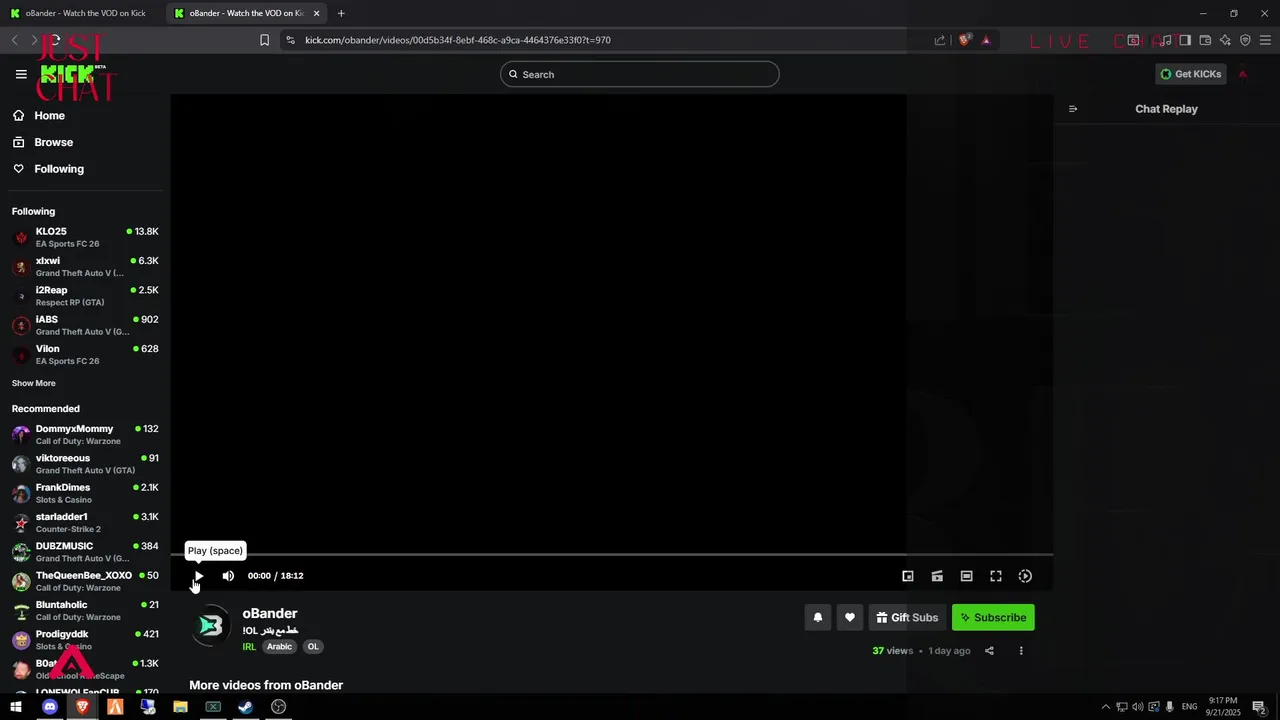Open the IRL category link
The image size is (1280, 720).
click(x=249, y=647)
